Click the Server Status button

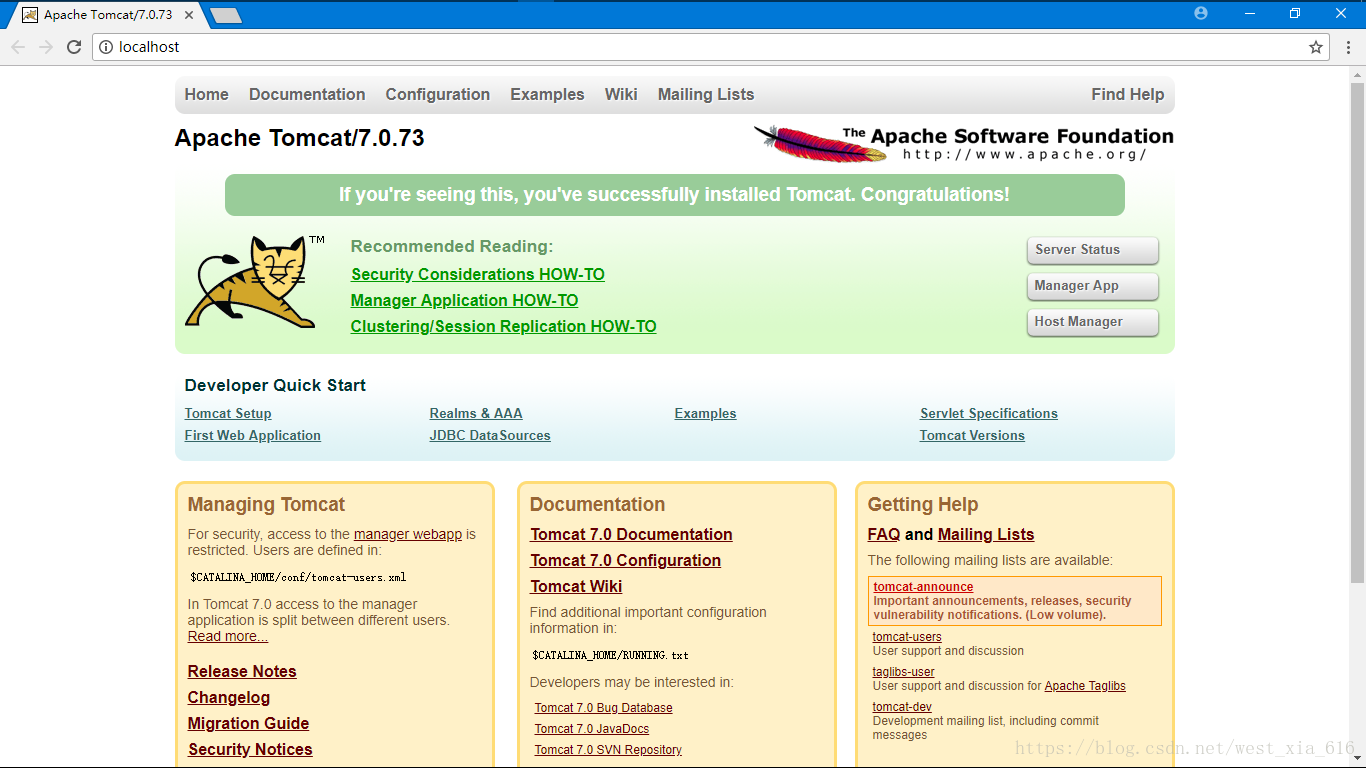tap(1092, 250)
